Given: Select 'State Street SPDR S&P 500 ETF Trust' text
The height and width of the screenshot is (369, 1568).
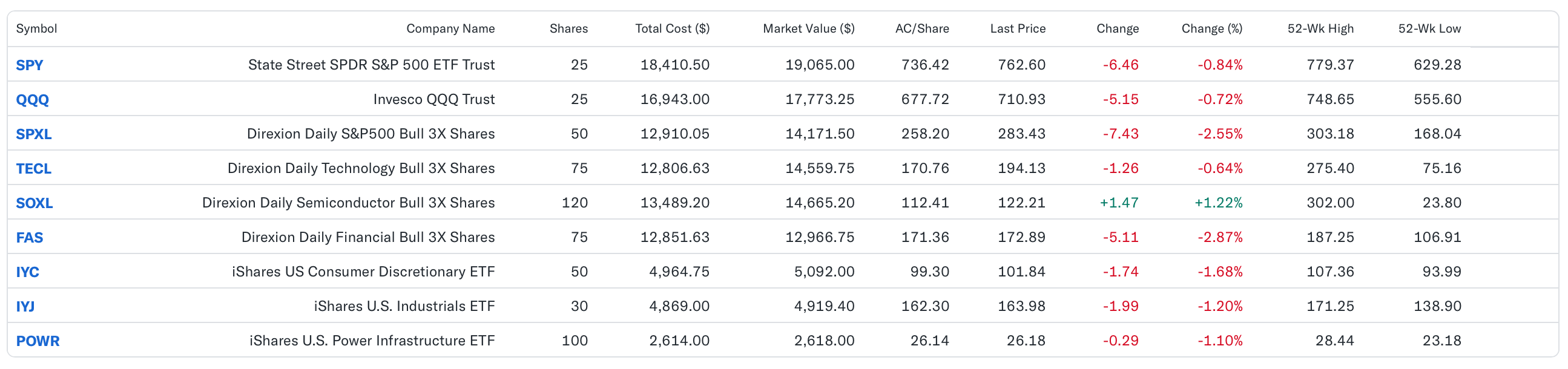Looking at the screenshot, I should pos(371,65).
